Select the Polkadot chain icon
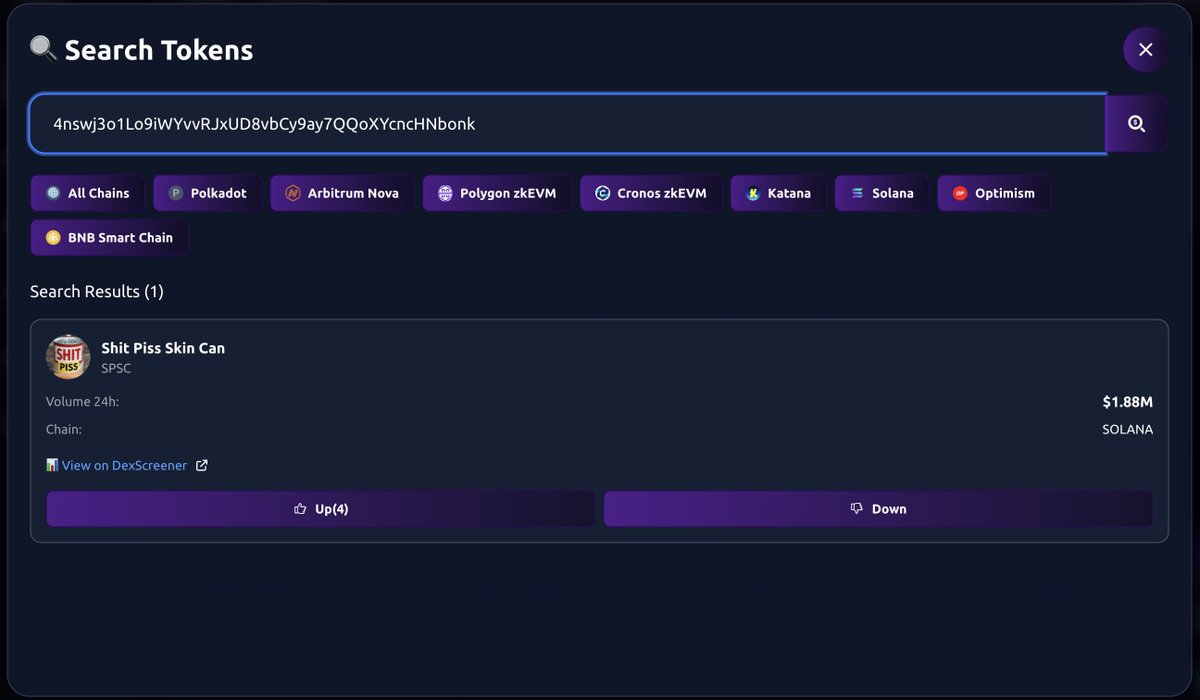The width and height of the screenshot is (1200, 700). [178, 192]
